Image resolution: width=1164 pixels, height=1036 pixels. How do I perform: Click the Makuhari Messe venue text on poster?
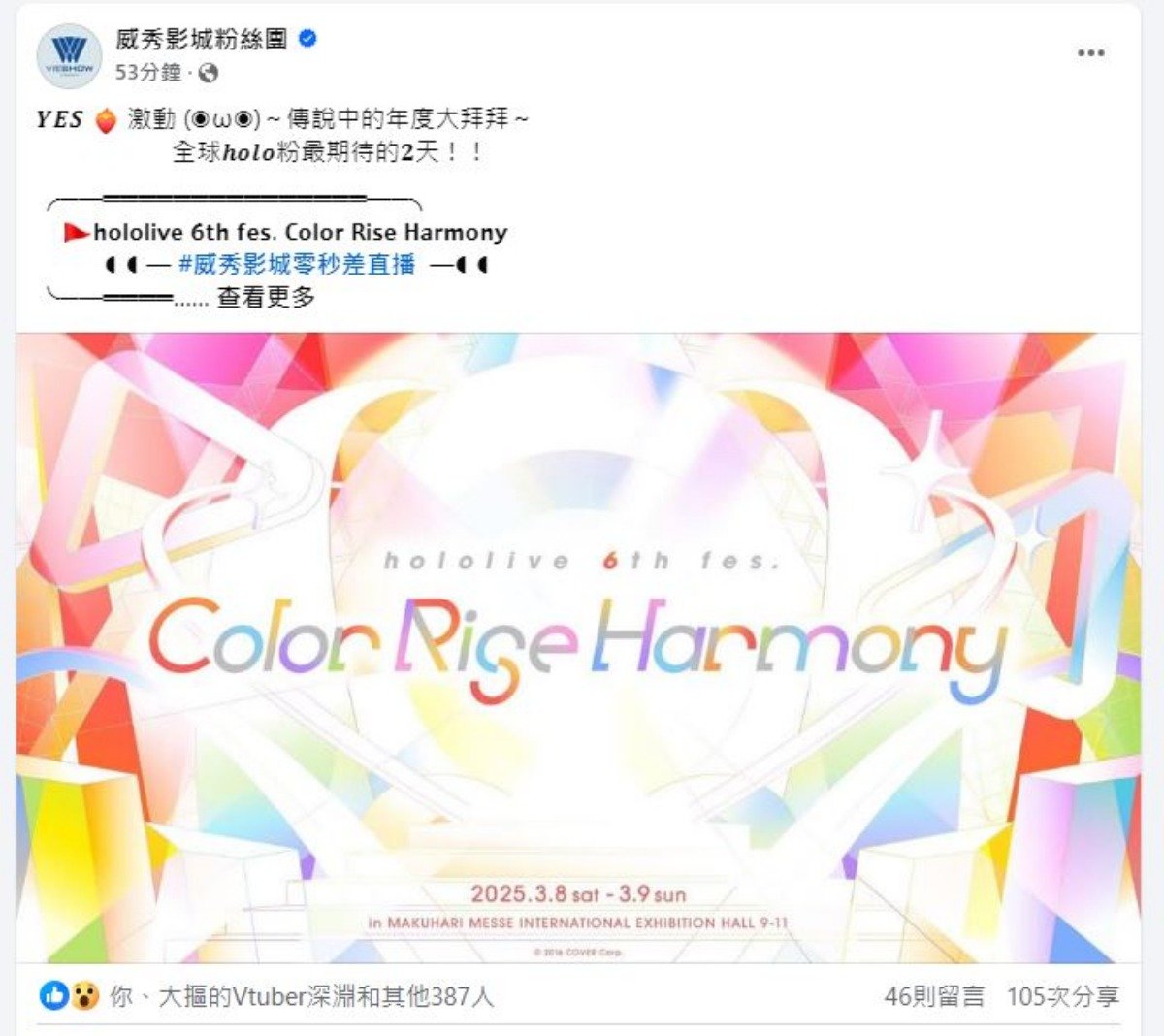pos(578,923)
